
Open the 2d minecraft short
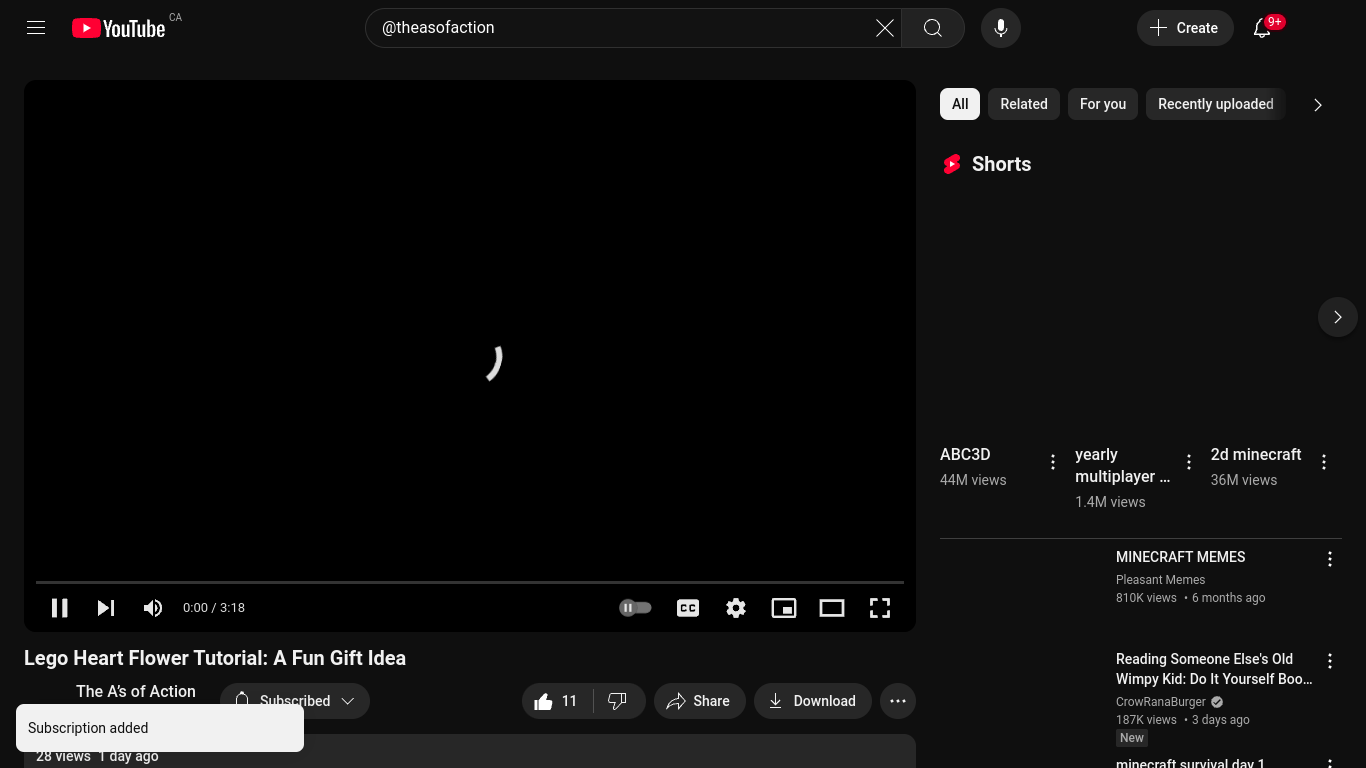(x=1256, y=454)
